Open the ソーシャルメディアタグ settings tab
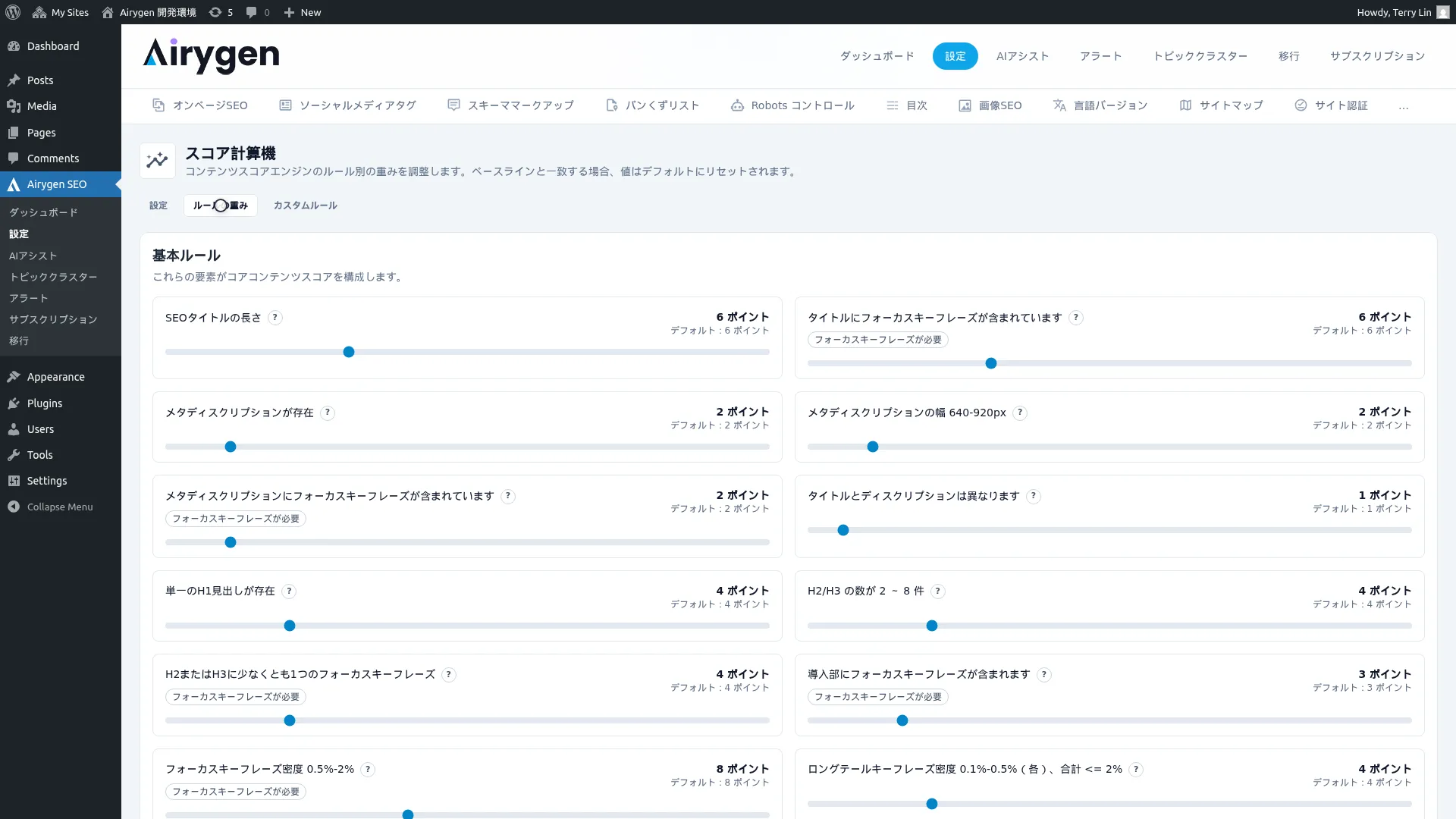Viewport: 1456px width, 819px height. click(347, 105)
